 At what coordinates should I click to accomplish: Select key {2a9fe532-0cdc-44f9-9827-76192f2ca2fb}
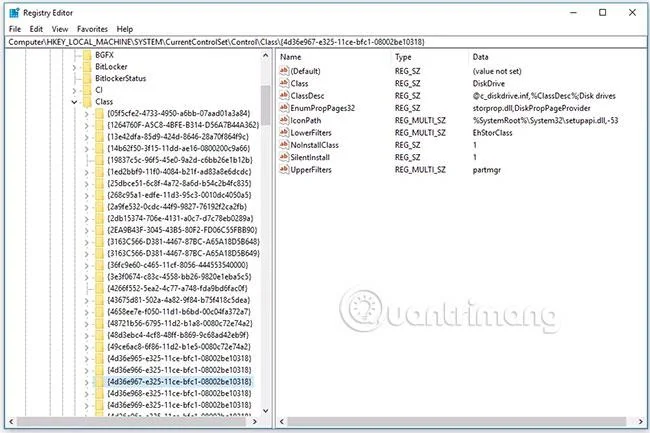177,206
